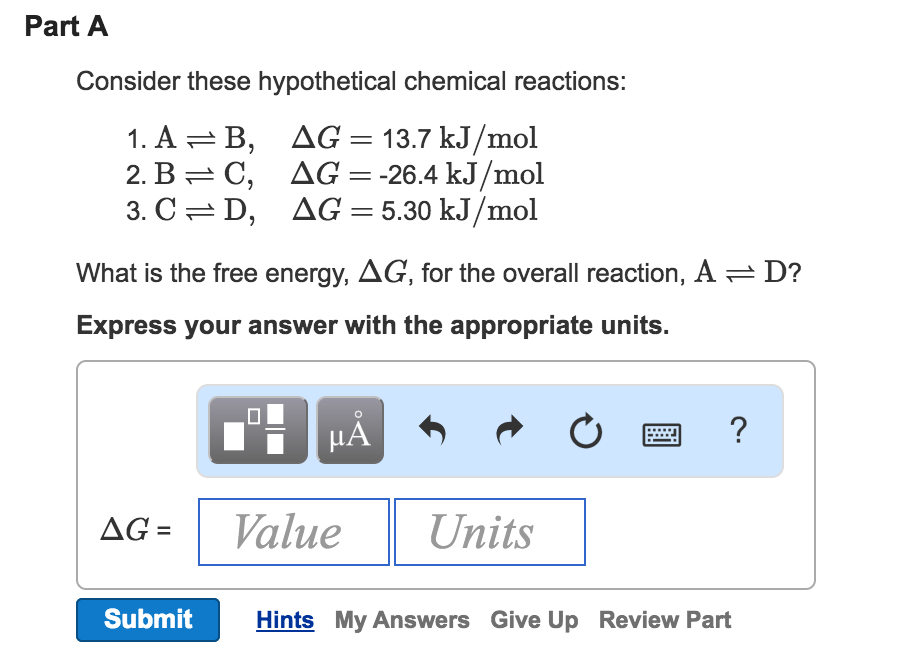Open the Hints link
Image resolution: width=916 pixels, height=666 pixels.
click(x=285, y=620)
